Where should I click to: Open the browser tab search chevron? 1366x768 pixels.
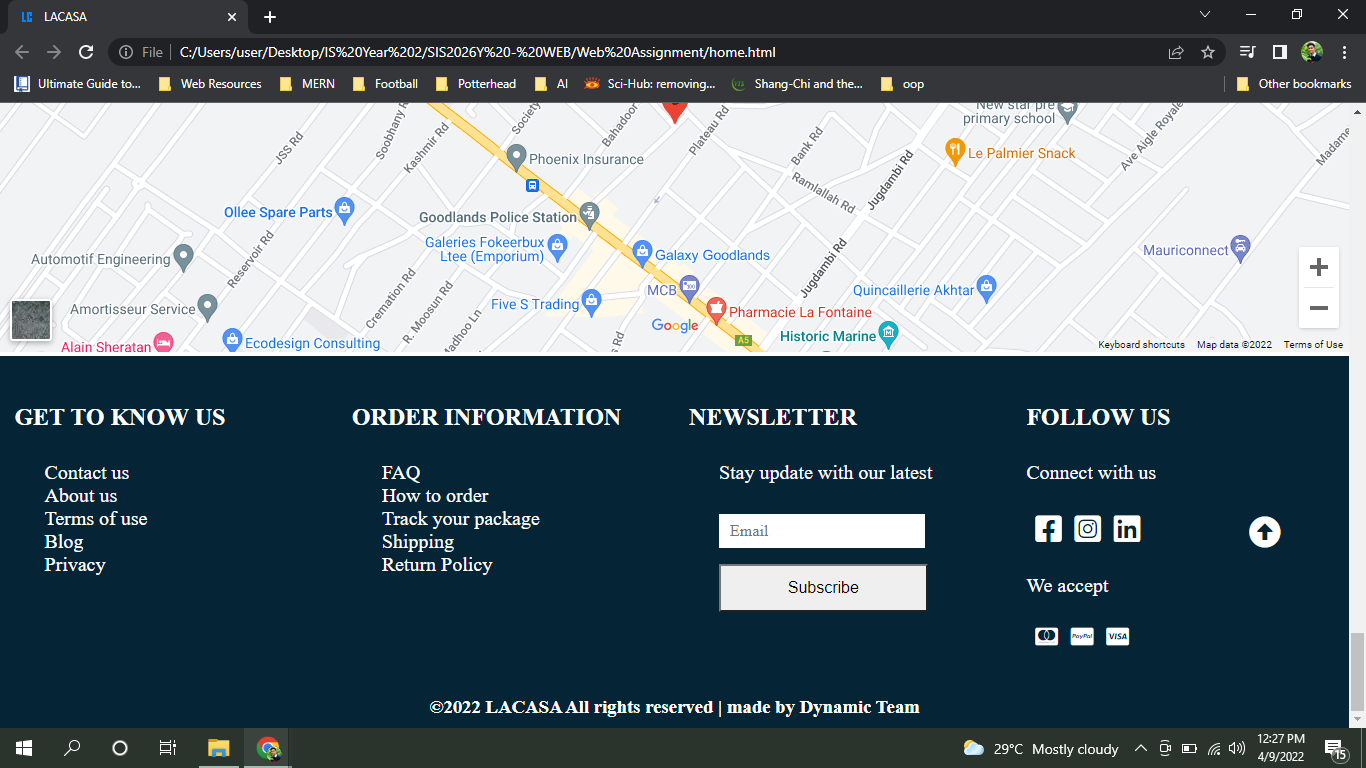coord(1205,15)
